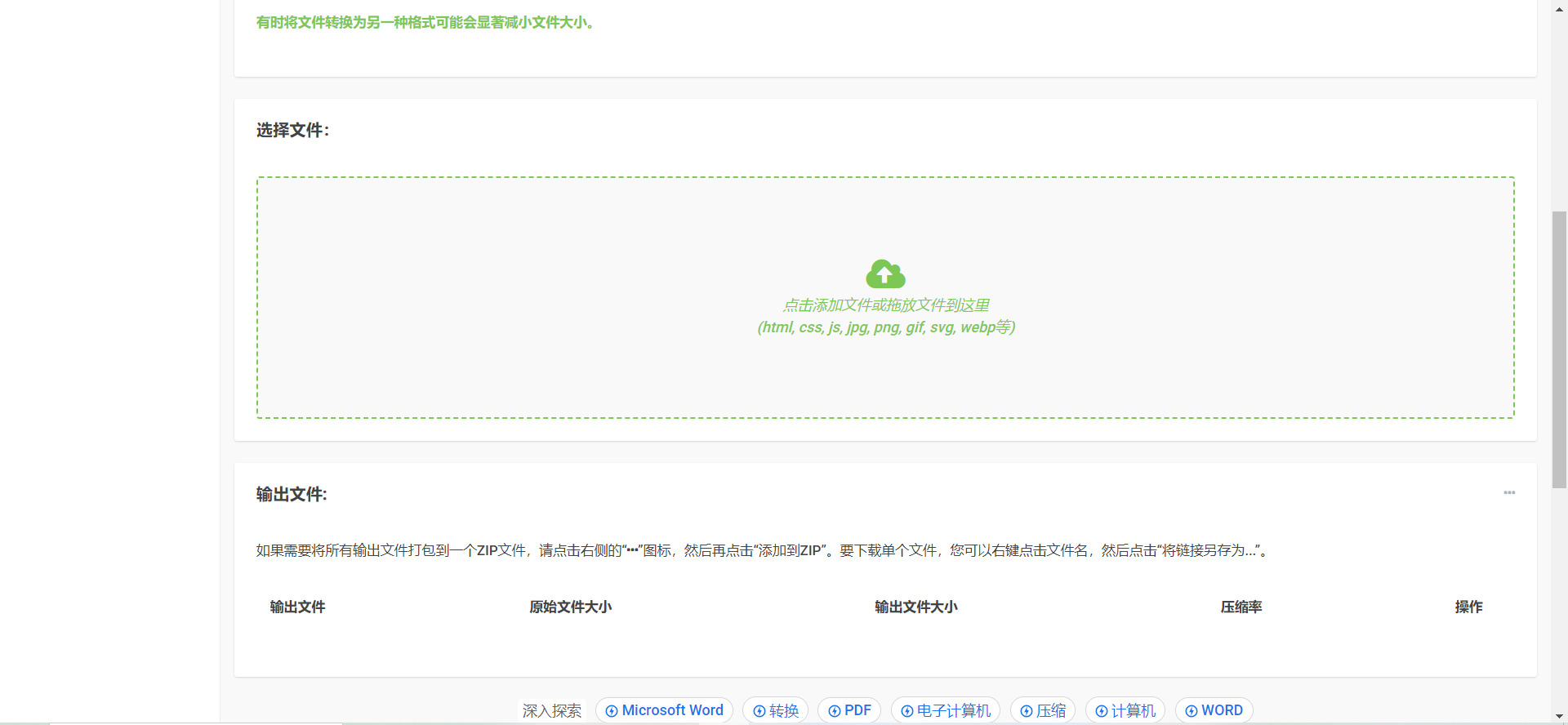Click the 原始文件大小 column header

(570, 607)
